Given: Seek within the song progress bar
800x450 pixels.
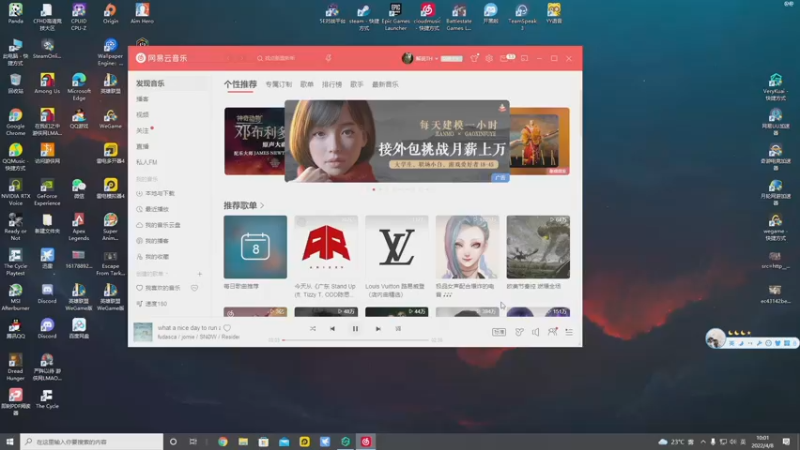Looking at the screenshot, I should point(355,340).
